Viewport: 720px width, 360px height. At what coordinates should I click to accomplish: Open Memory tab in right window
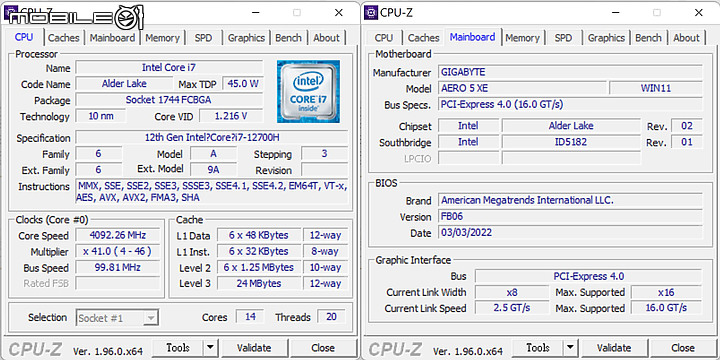[523, 38]
